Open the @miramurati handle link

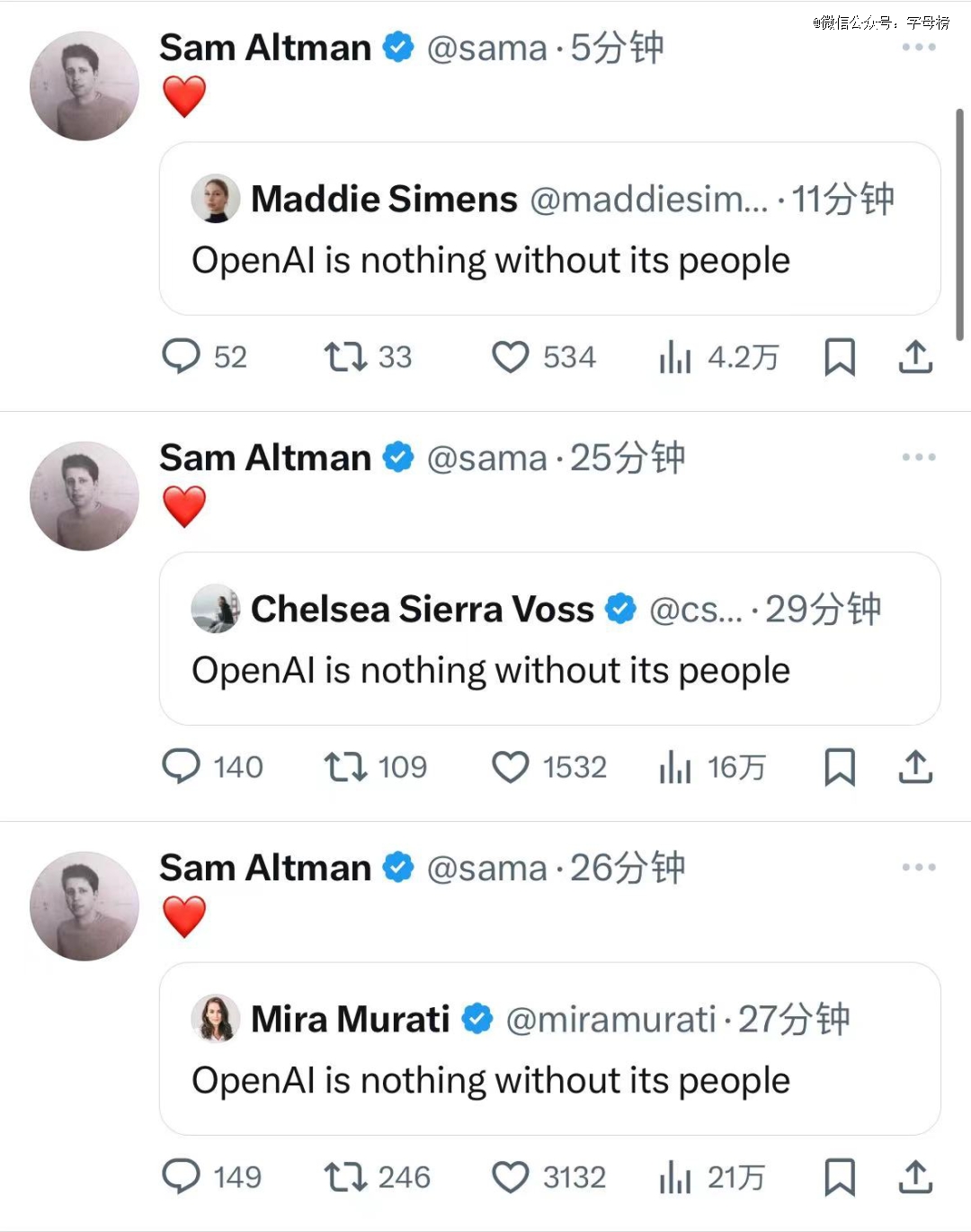tap(610, 1019)
